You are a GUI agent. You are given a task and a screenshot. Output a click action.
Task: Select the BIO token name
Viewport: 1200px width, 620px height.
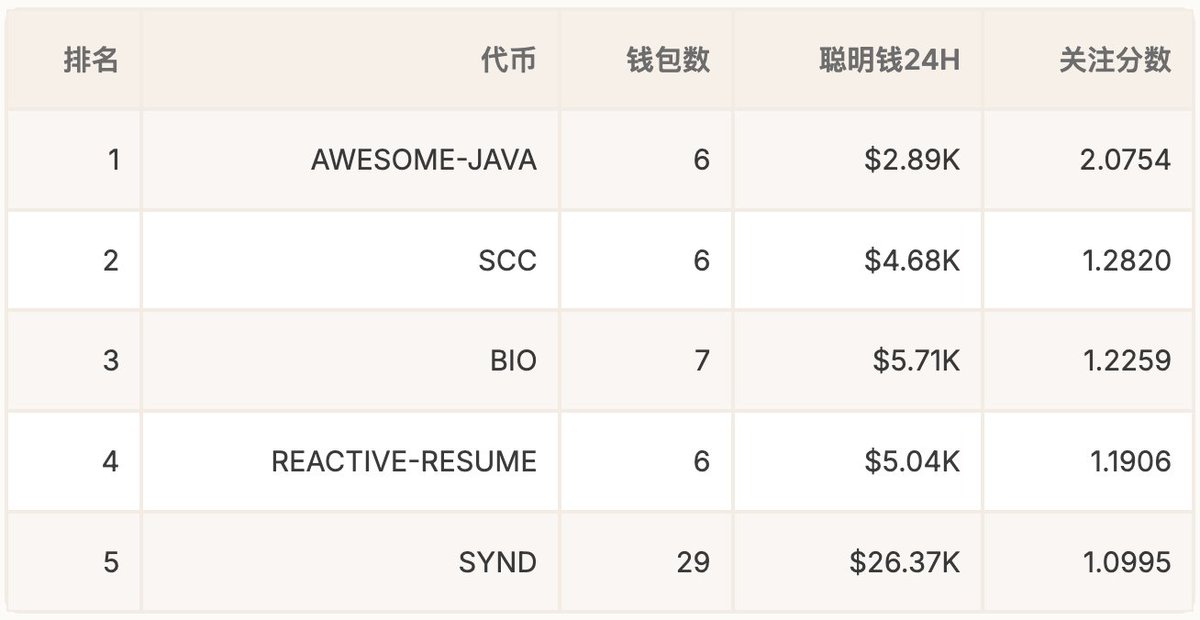coord(513,361)
